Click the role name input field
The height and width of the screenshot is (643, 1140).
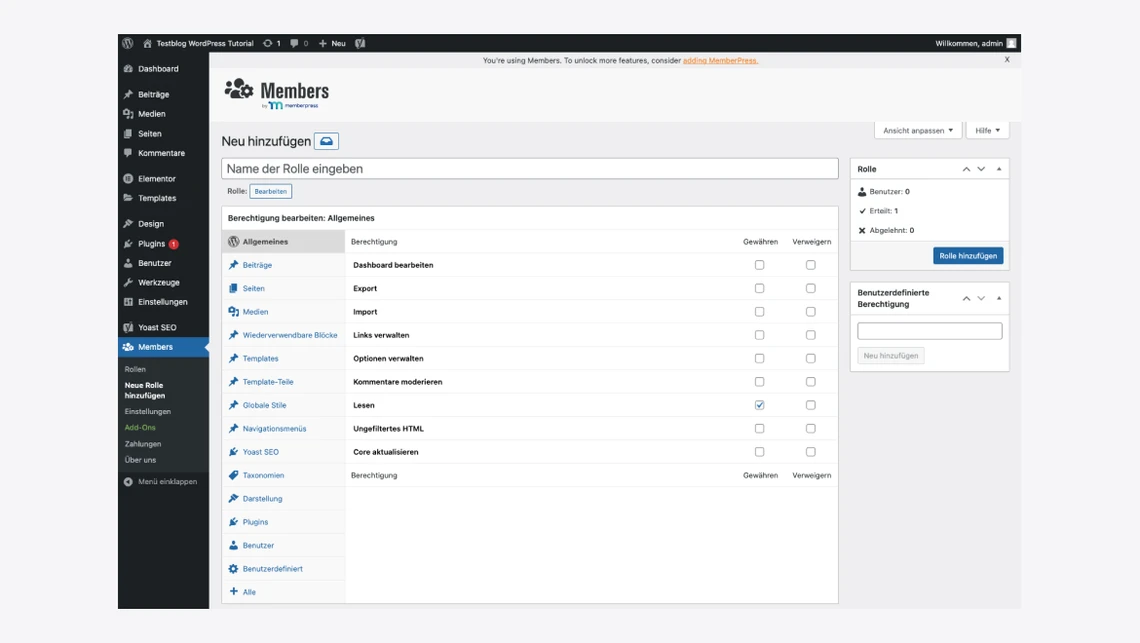pos(529,169)
